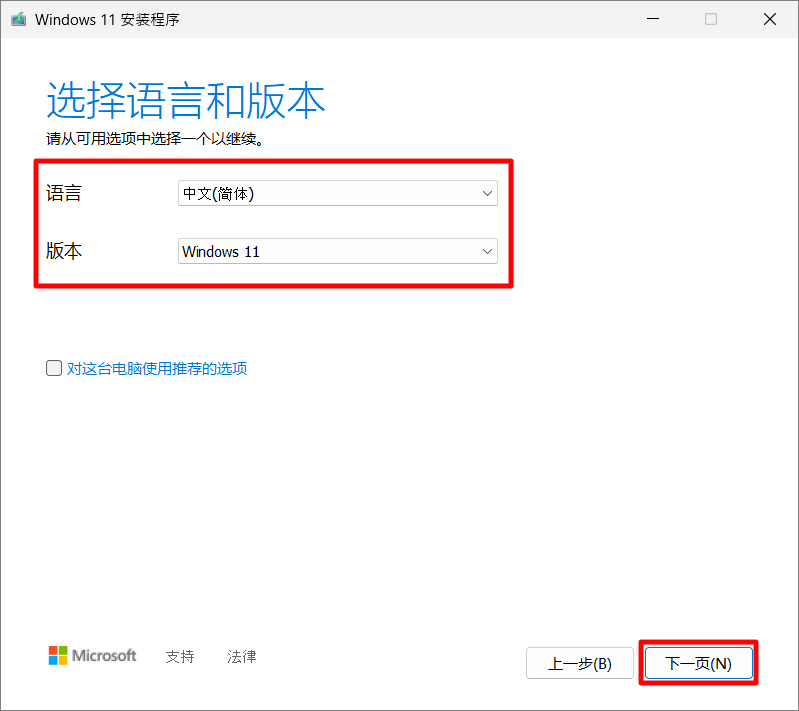This screenshot has width=799, height=711.
Task: Proceed with the 下一页(N) button
Action: coord(698,663)
